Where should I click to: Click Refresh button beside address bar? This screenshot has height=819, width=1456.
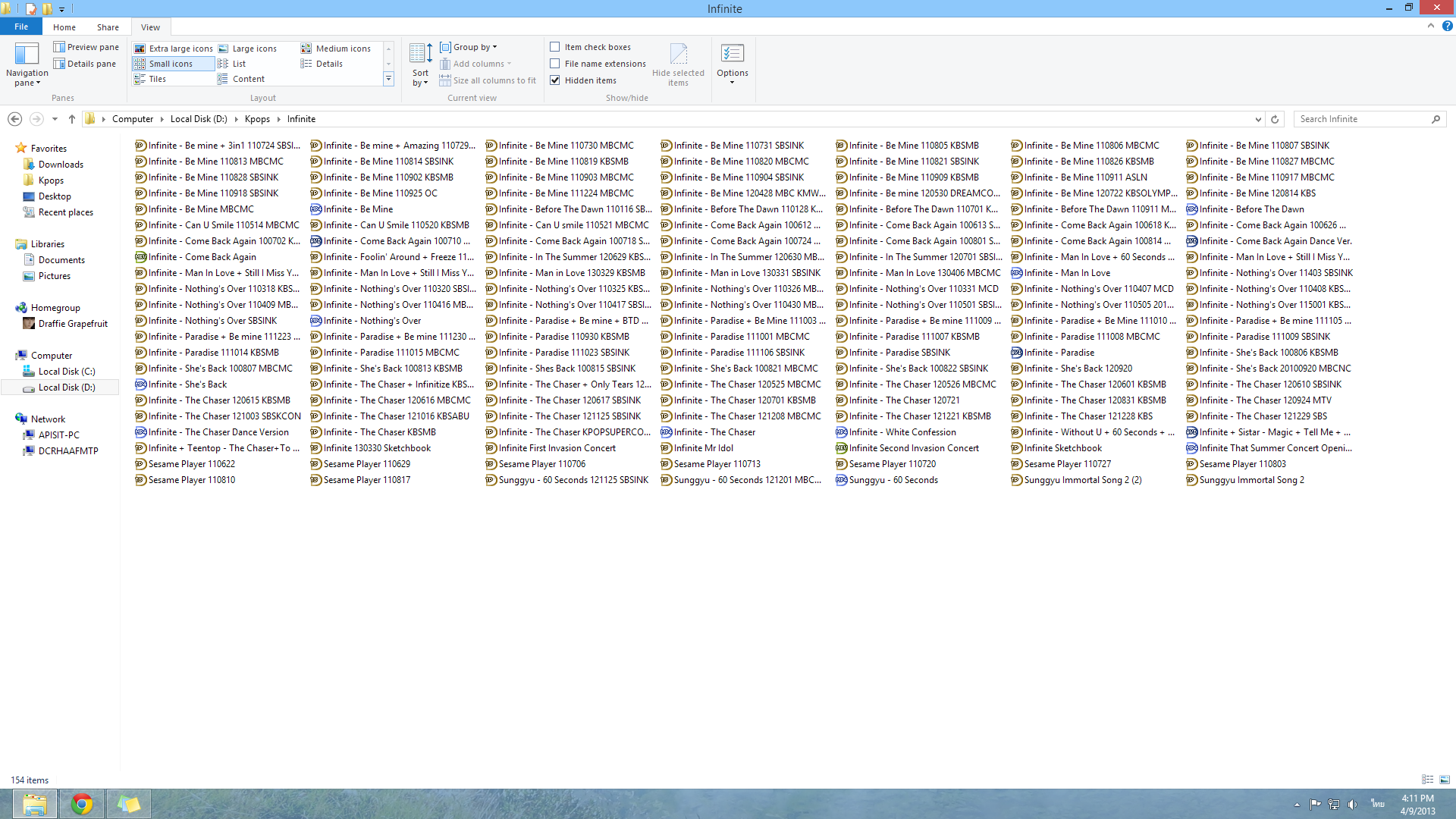point(1275,119)
